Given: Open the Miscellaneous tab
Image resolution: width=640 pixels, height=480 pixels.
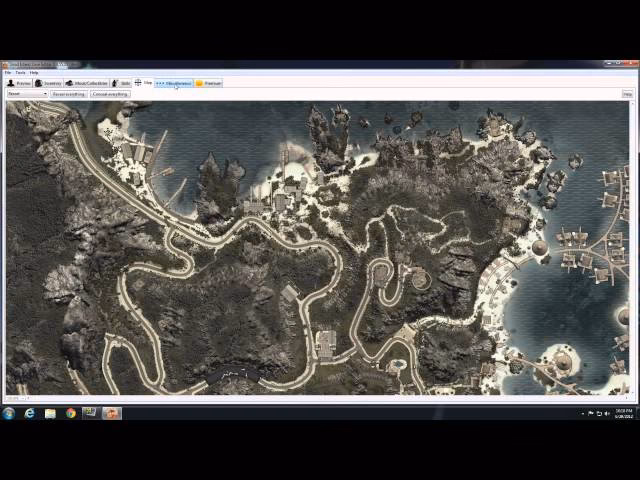Looking at the screenshot, I should (x=174, y=83).
